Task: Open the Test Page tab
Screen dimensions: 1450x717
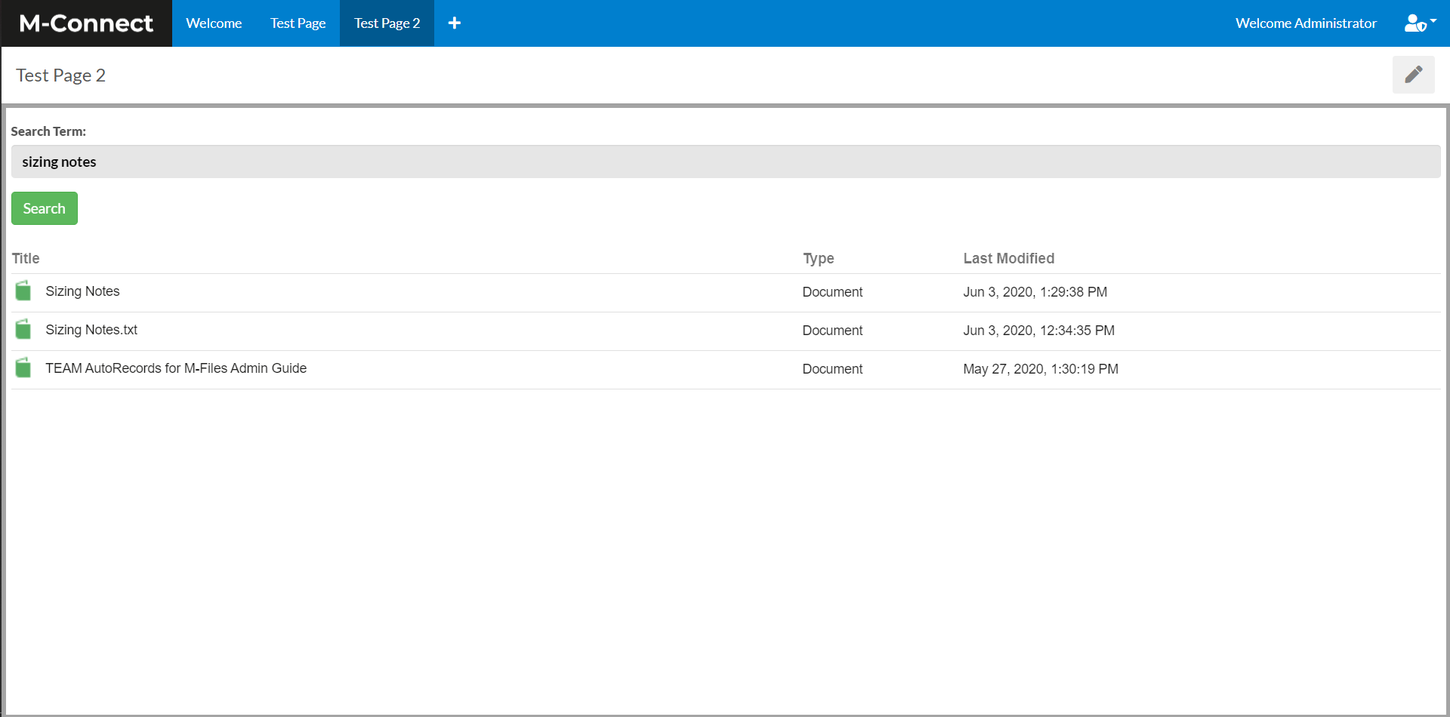Action: (298, 23)
